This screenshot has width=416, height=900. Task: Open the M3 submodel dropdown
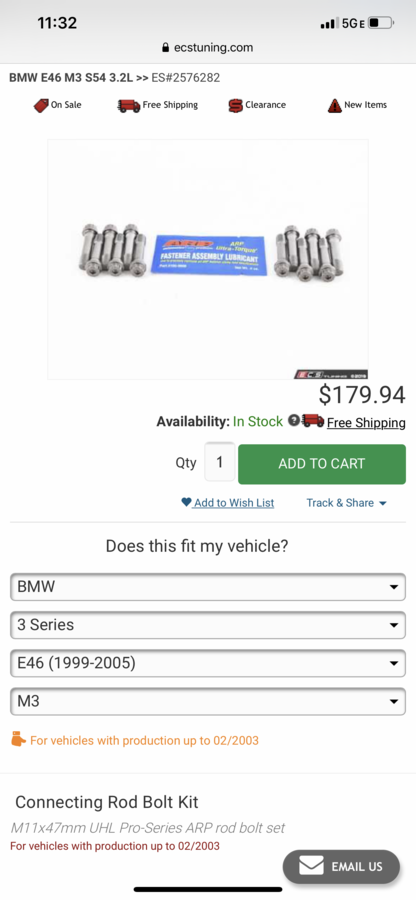[208, 701]
